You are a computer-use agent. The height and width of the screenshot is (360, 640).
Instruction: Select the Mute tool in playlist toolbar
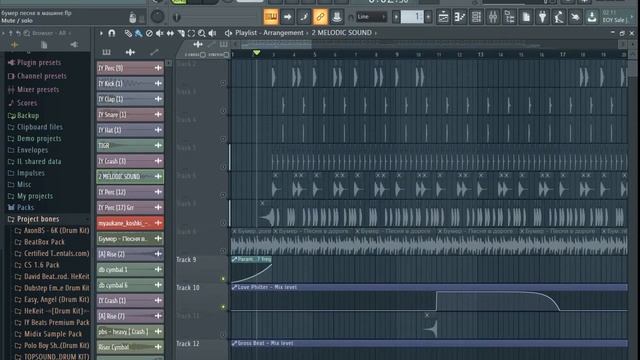pos(160,33)
